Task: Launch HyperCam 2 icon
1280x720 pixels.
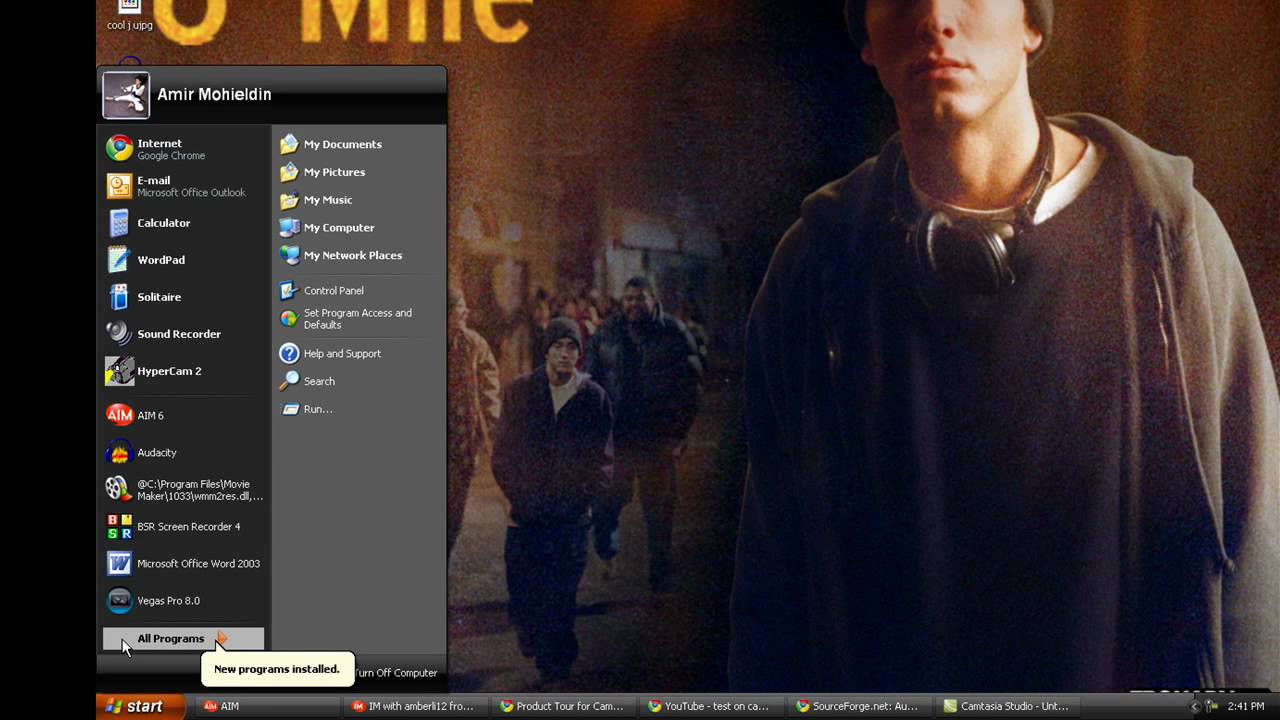Action: tap(119, 371)
